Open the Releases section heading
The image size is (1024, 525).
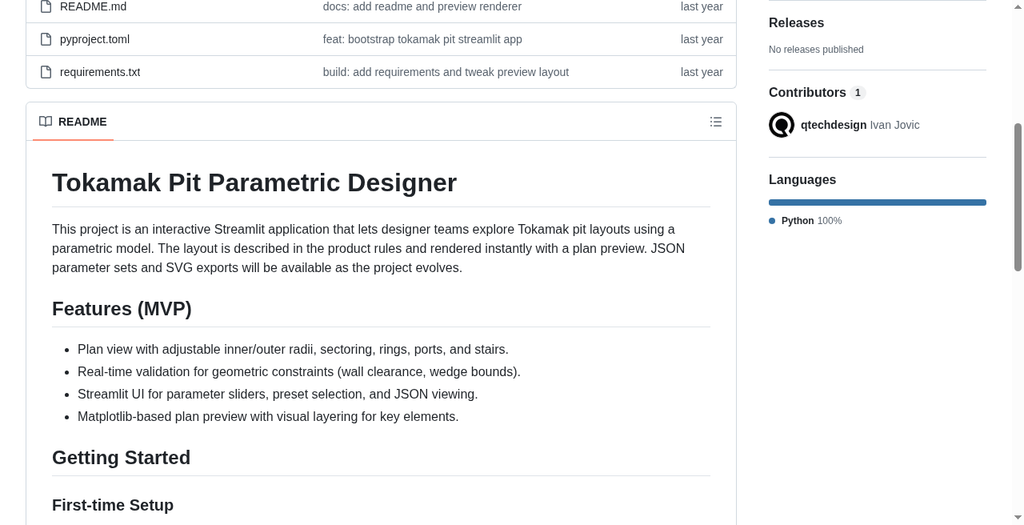(x=796, y=23)
